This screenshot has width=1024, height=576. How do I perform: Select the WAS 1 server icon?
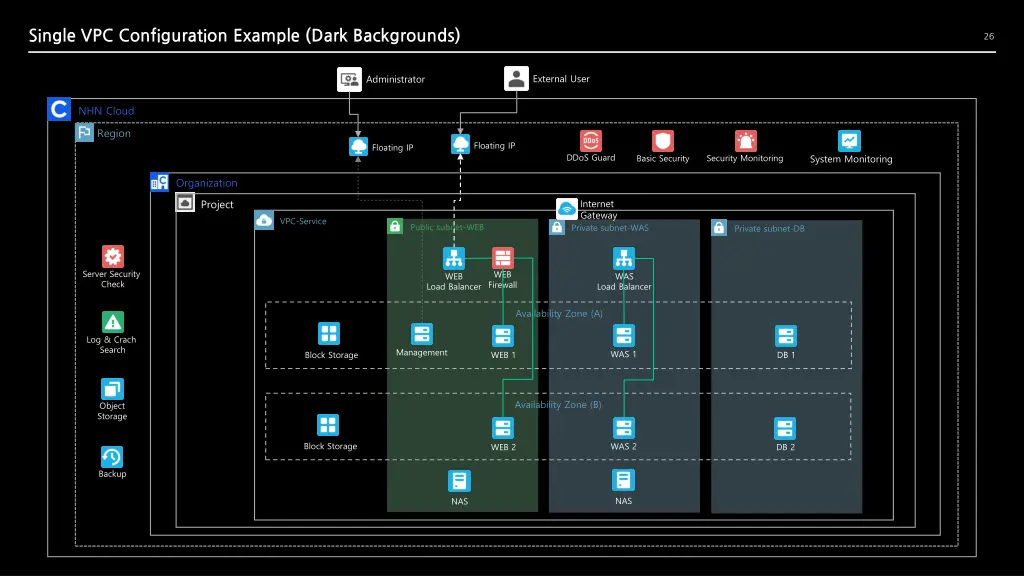pos(624,336)
